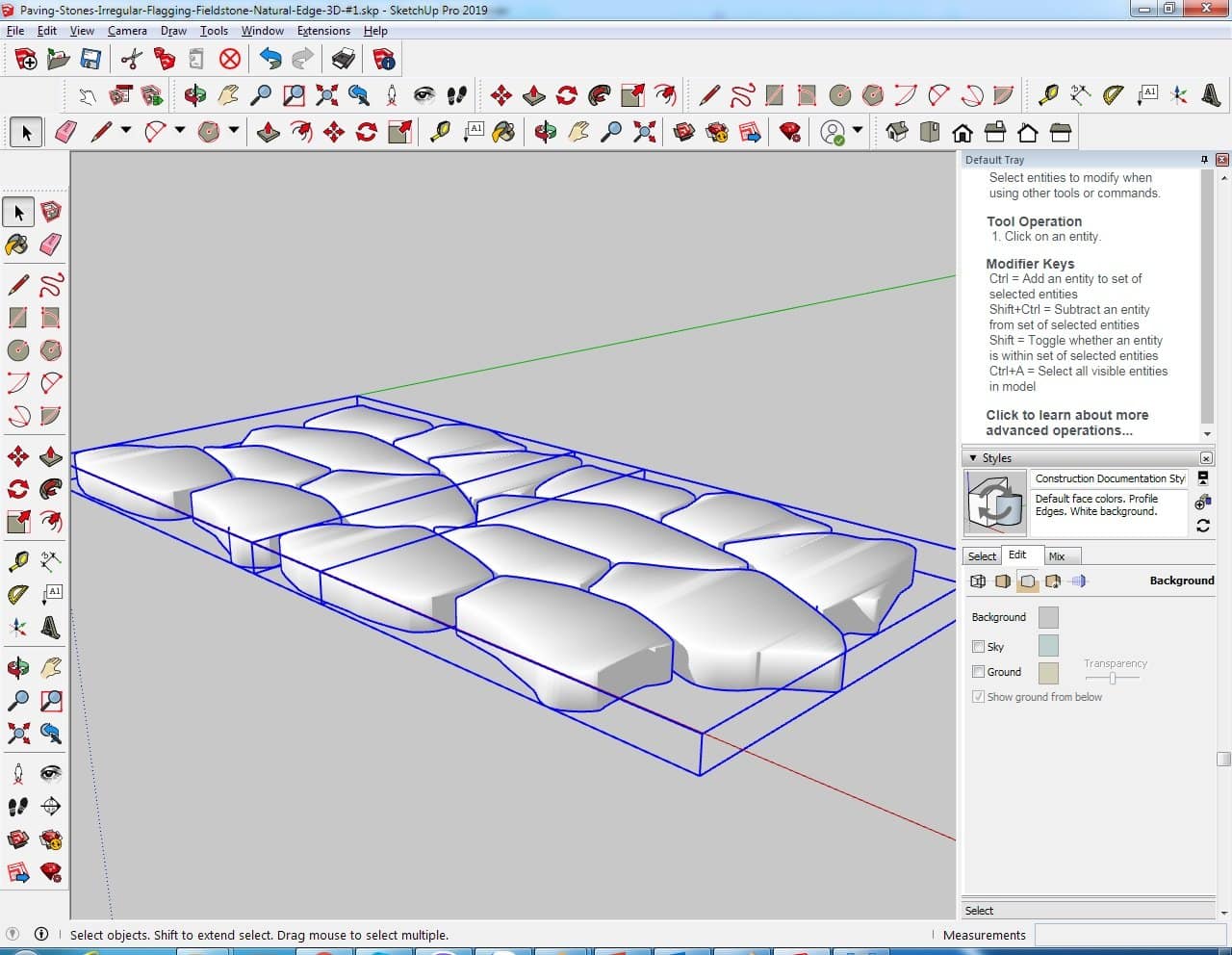Open the Extensions menu
This screenshot has width=1232, height=955.
323,31
